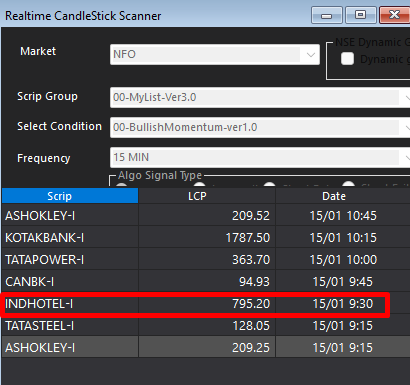The height and width of the screenshot is (385, 410).
Task: Click the LCP value 1787.50
Action: (248, 238)
